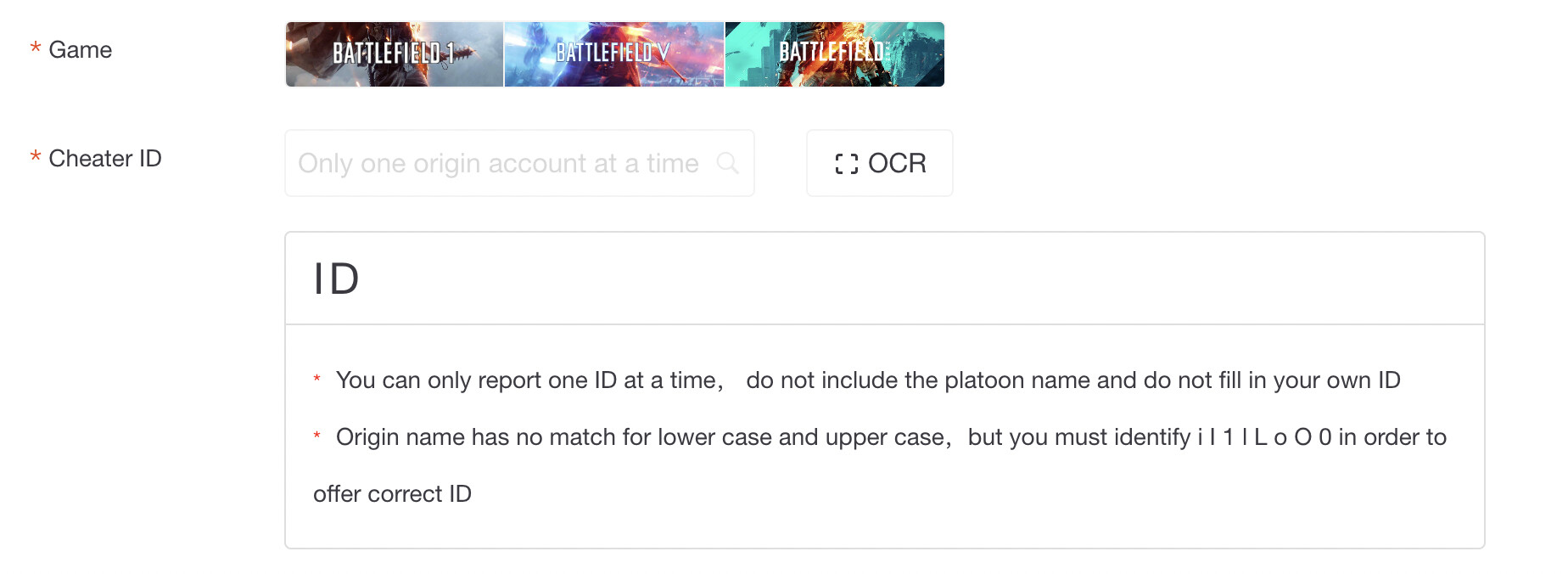Screen dimensions: 1568x574
Task: Click red asterisk before 'Origin name'
Action: tap(316, 436)
